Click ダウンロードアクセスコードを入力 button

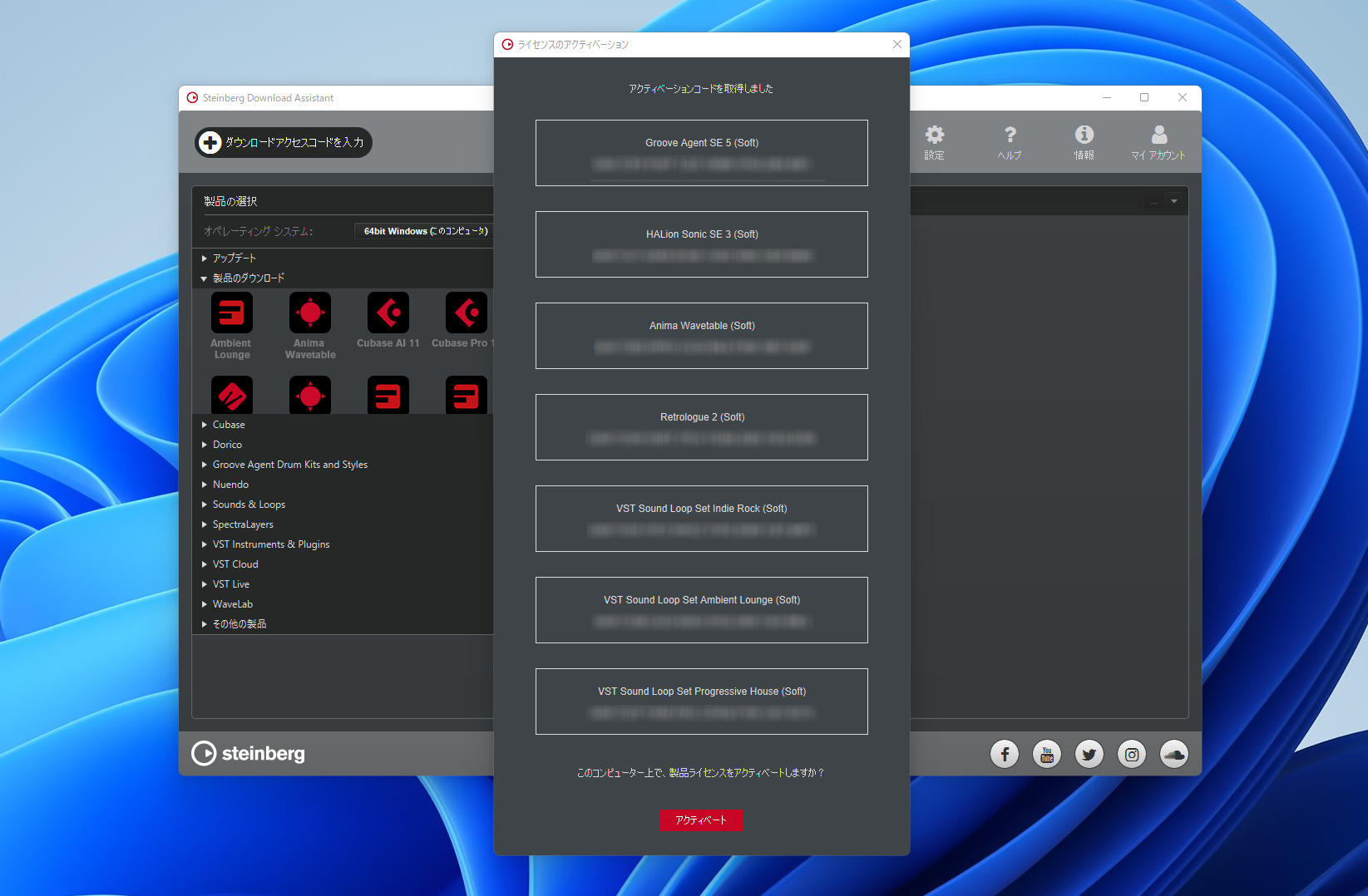click(284, 142)
